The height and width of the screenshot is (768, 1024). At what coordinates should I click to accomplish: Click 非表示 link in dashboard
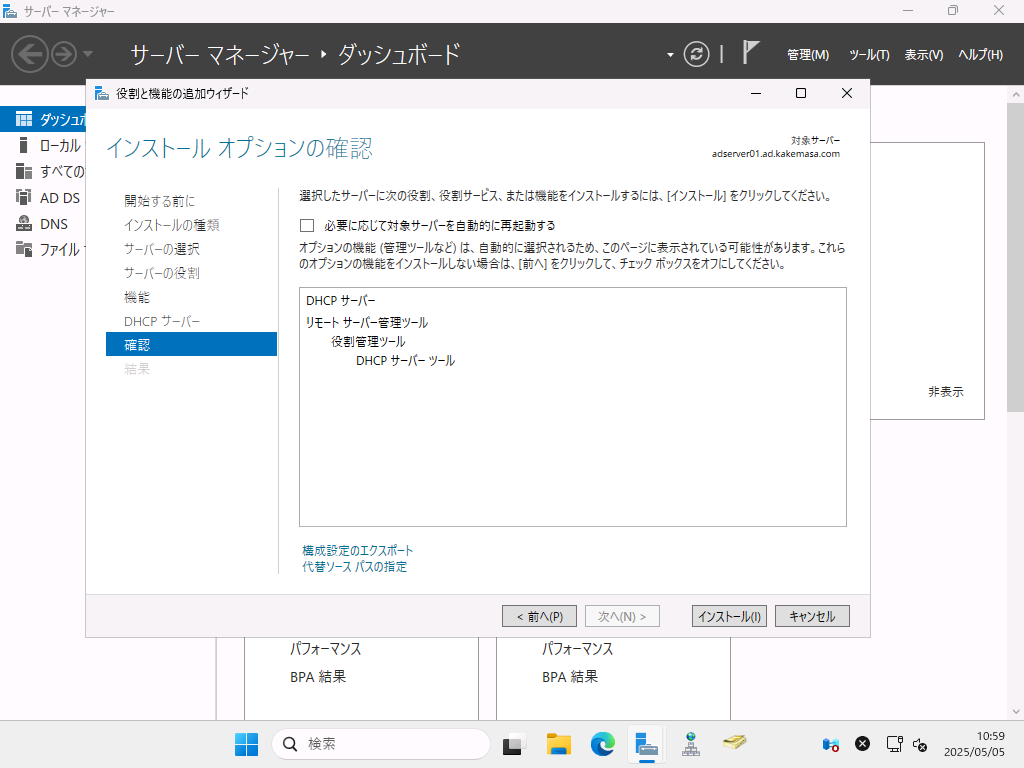click(x=946, y=392)
